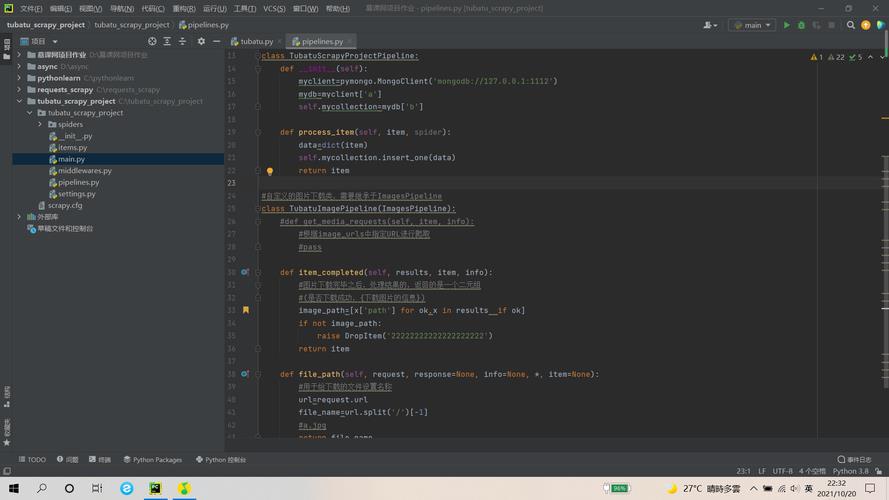Screen dimensions: 889x500
Task: Click the project panel settings gear icon
Action: point(201,41)
